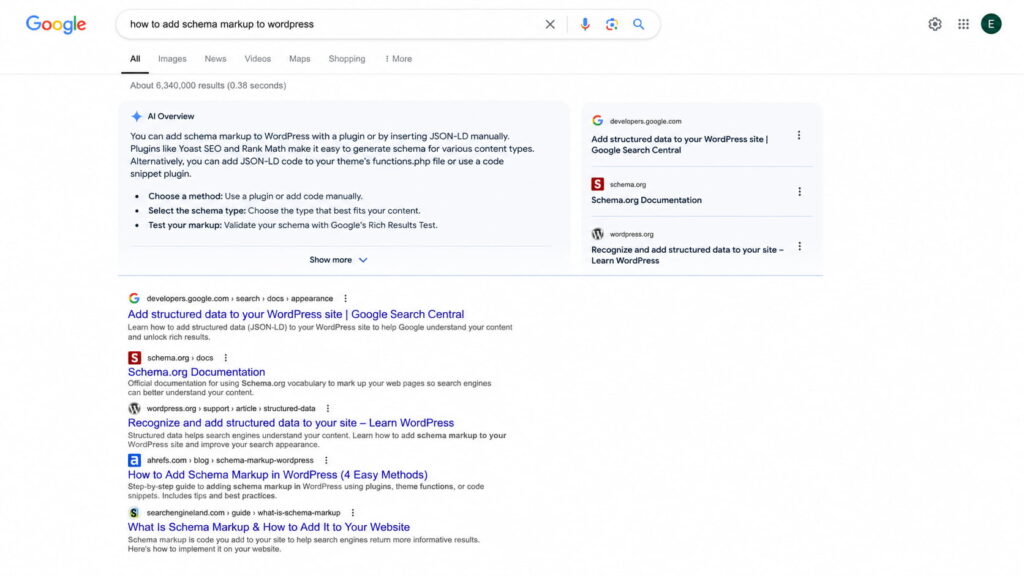
Task: Open 'Recognize and add structured data' result link
Action: [x=291, y=423]
